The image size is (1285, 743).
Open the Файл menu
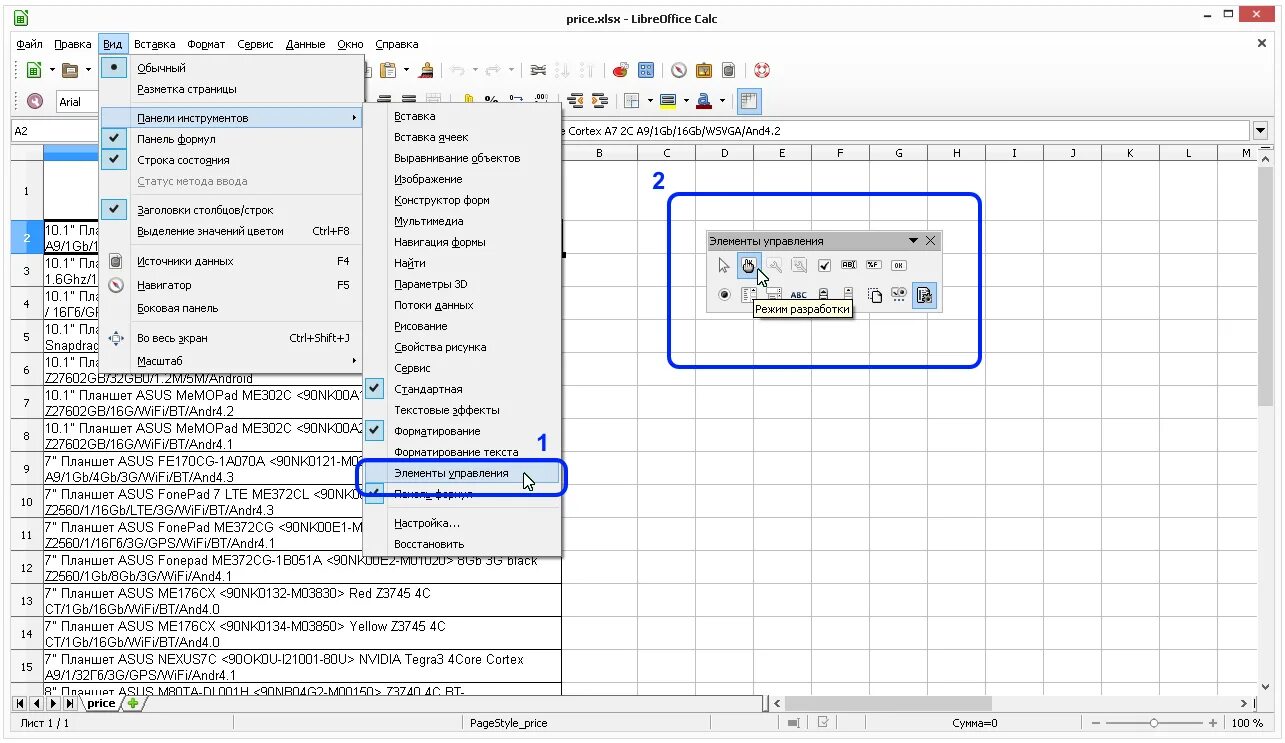point(29,44)
